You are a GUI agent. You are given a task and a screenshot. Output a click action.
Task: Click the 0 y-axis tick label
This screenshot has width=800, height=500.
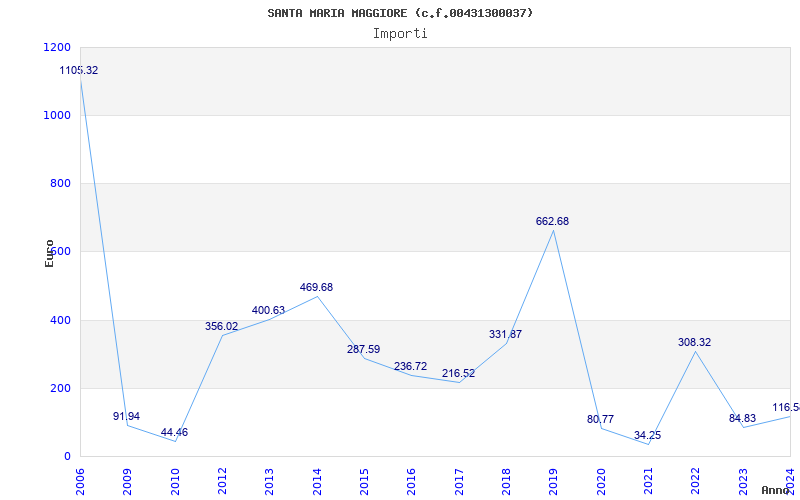tap(67, 457)
